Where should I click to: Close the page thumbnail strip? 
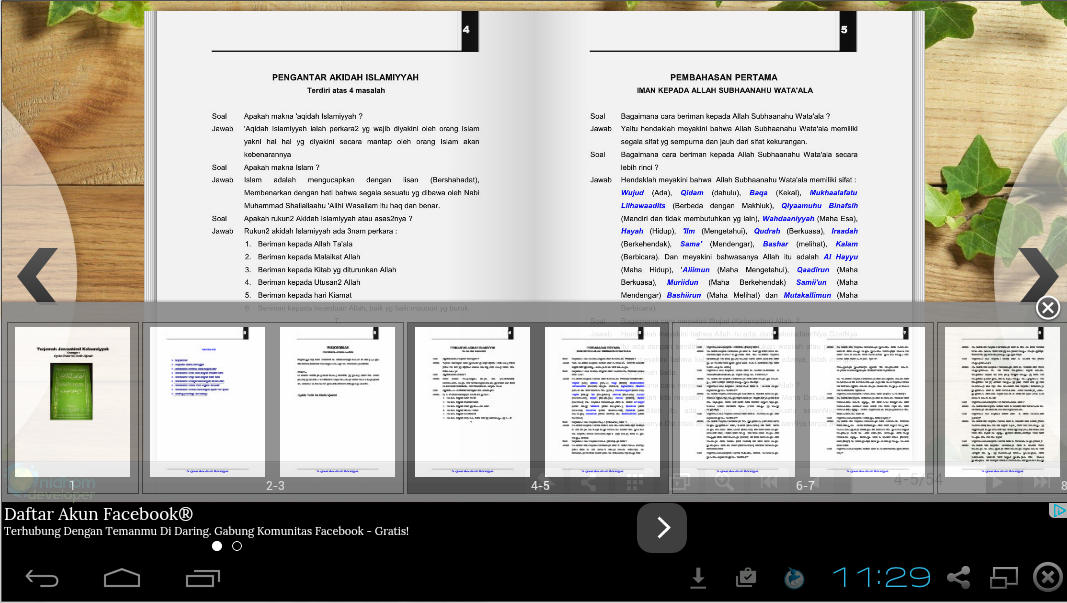click(1047, 307)
